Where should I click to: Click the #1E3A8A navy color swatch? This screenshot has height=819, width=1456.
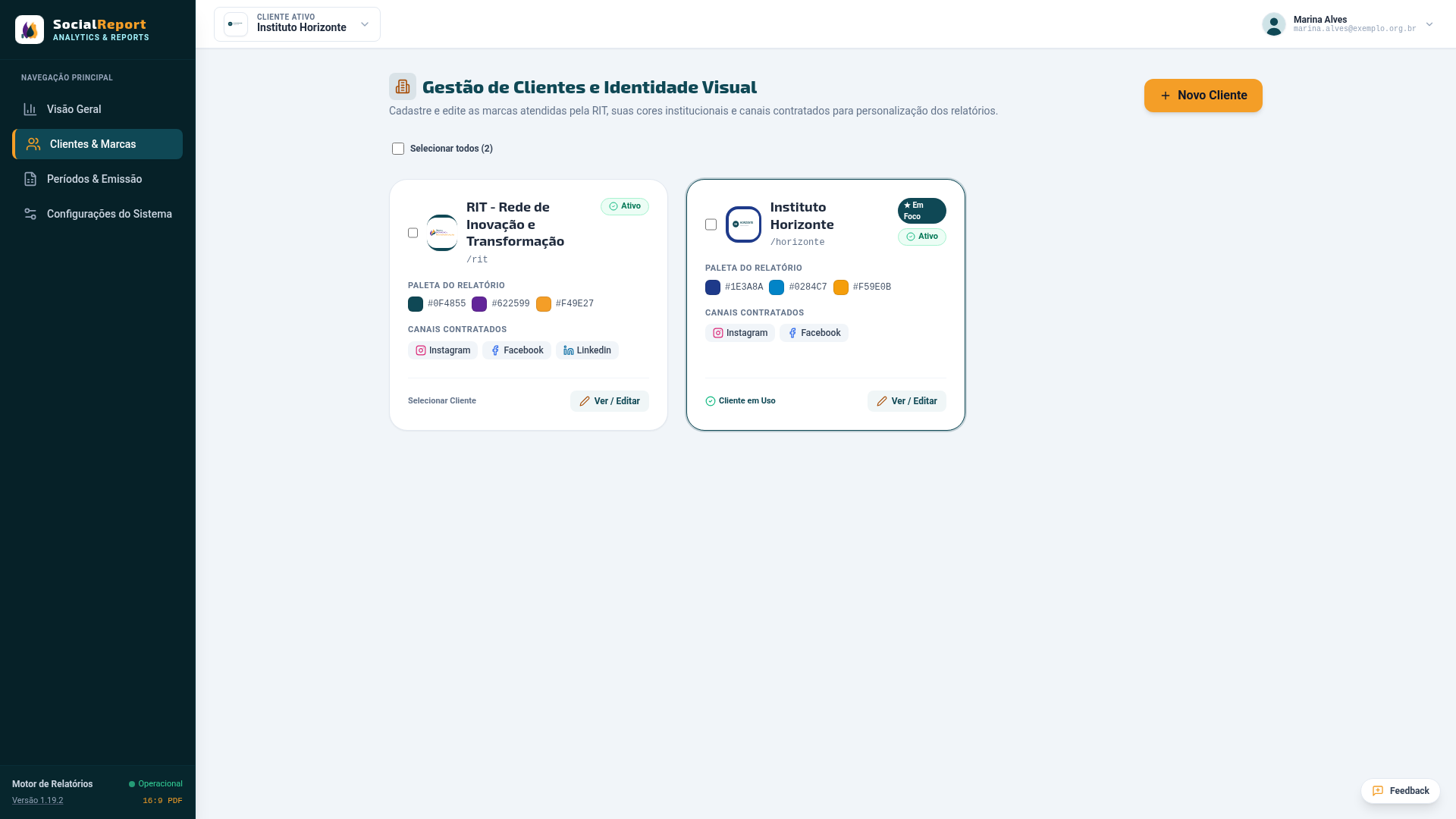coord(713,287)
